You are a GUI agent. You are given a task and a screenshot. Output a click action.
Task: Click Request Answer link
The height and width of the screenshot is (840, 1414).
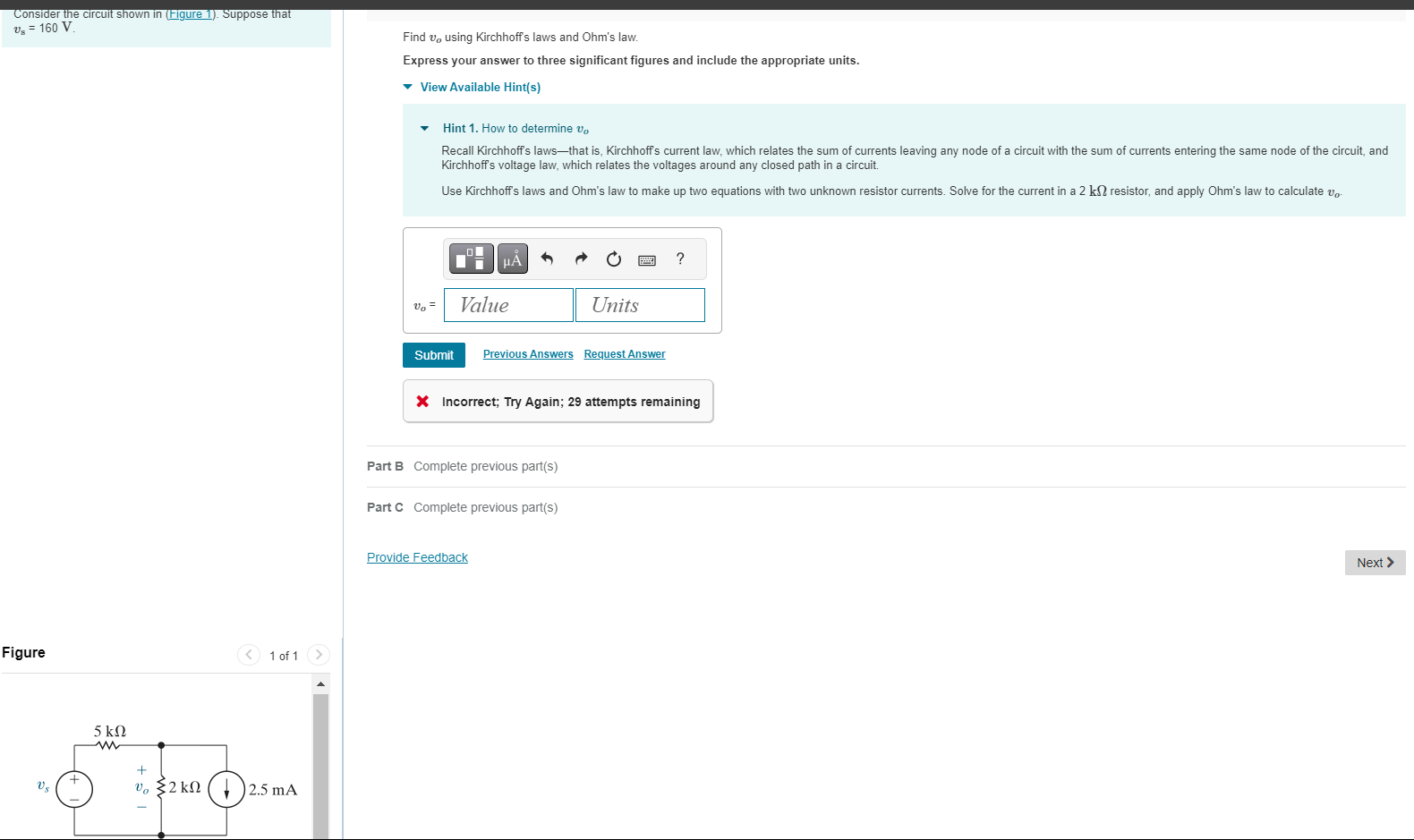[625, 354]
